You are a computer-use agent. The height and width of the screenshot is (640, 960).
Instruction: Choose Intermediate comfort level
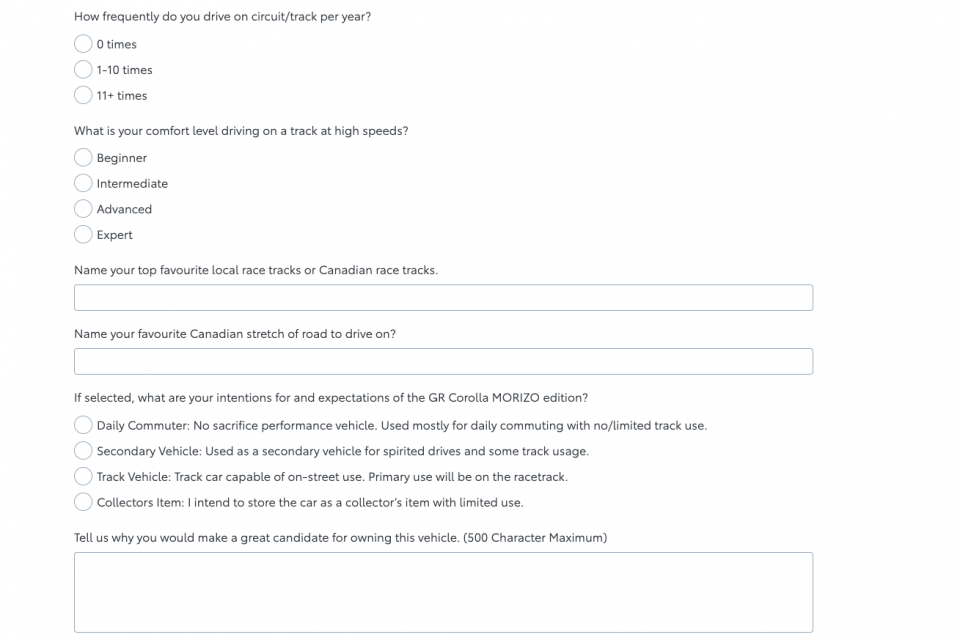(x=83, y=184)
